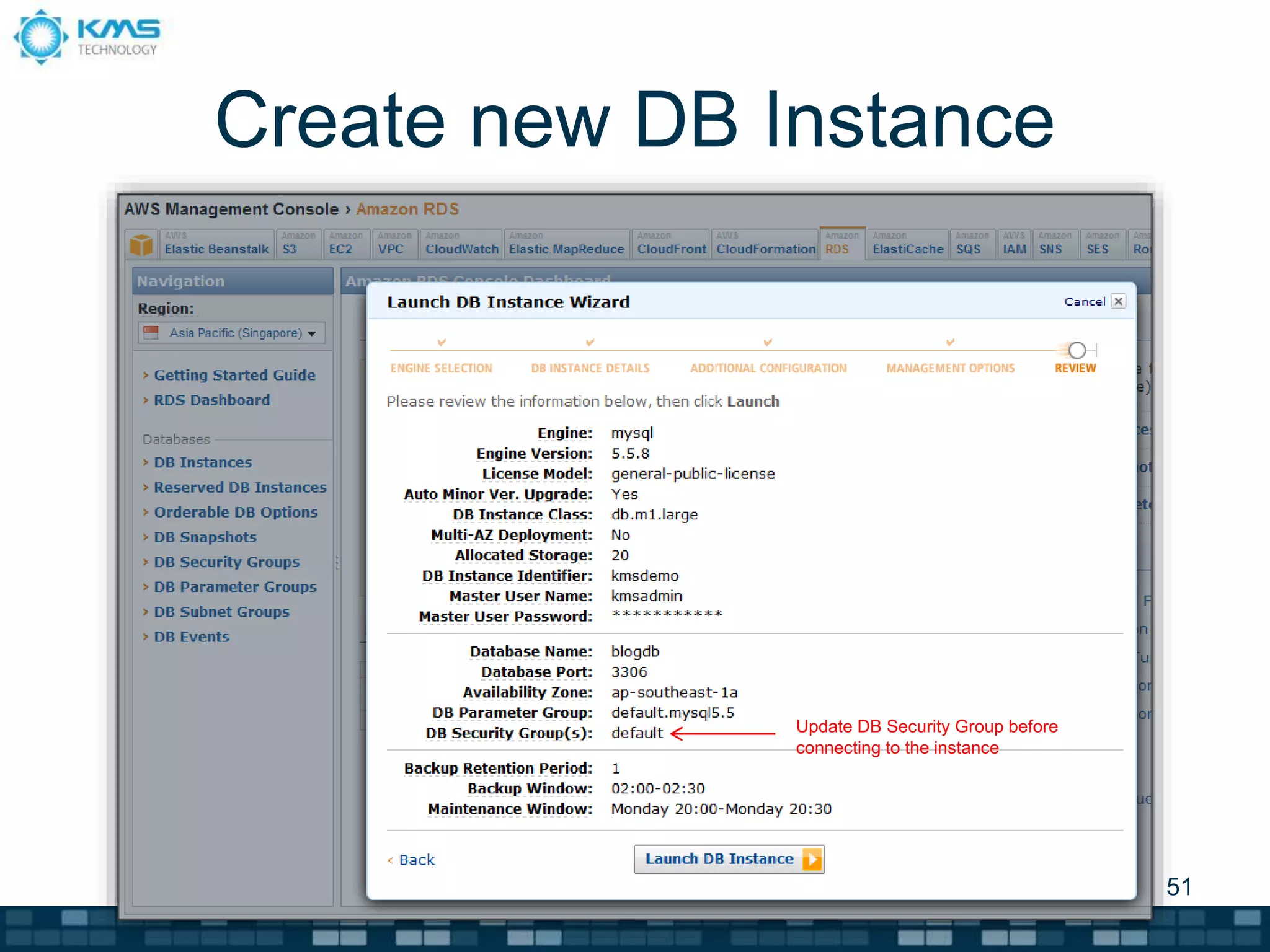This screenshot has height=952, width=1270.
Task: Click the '02:00-02:30' backup window value
Action: [658, 788]
